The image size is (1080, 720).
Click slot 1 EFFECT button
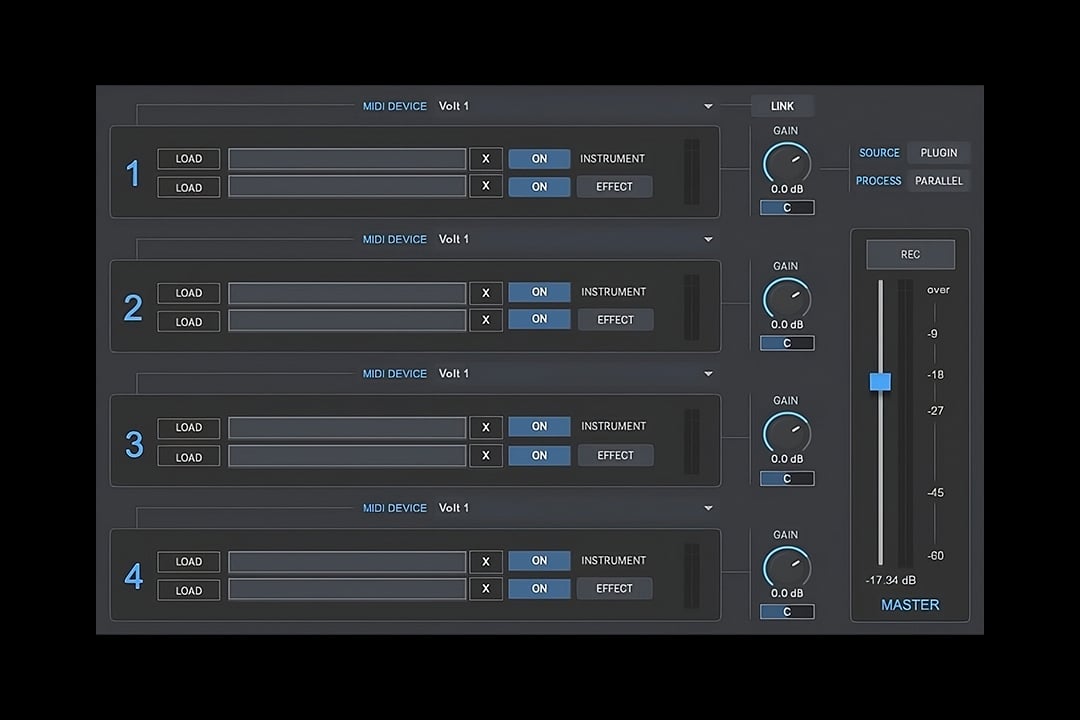click(x=614, y=187)
